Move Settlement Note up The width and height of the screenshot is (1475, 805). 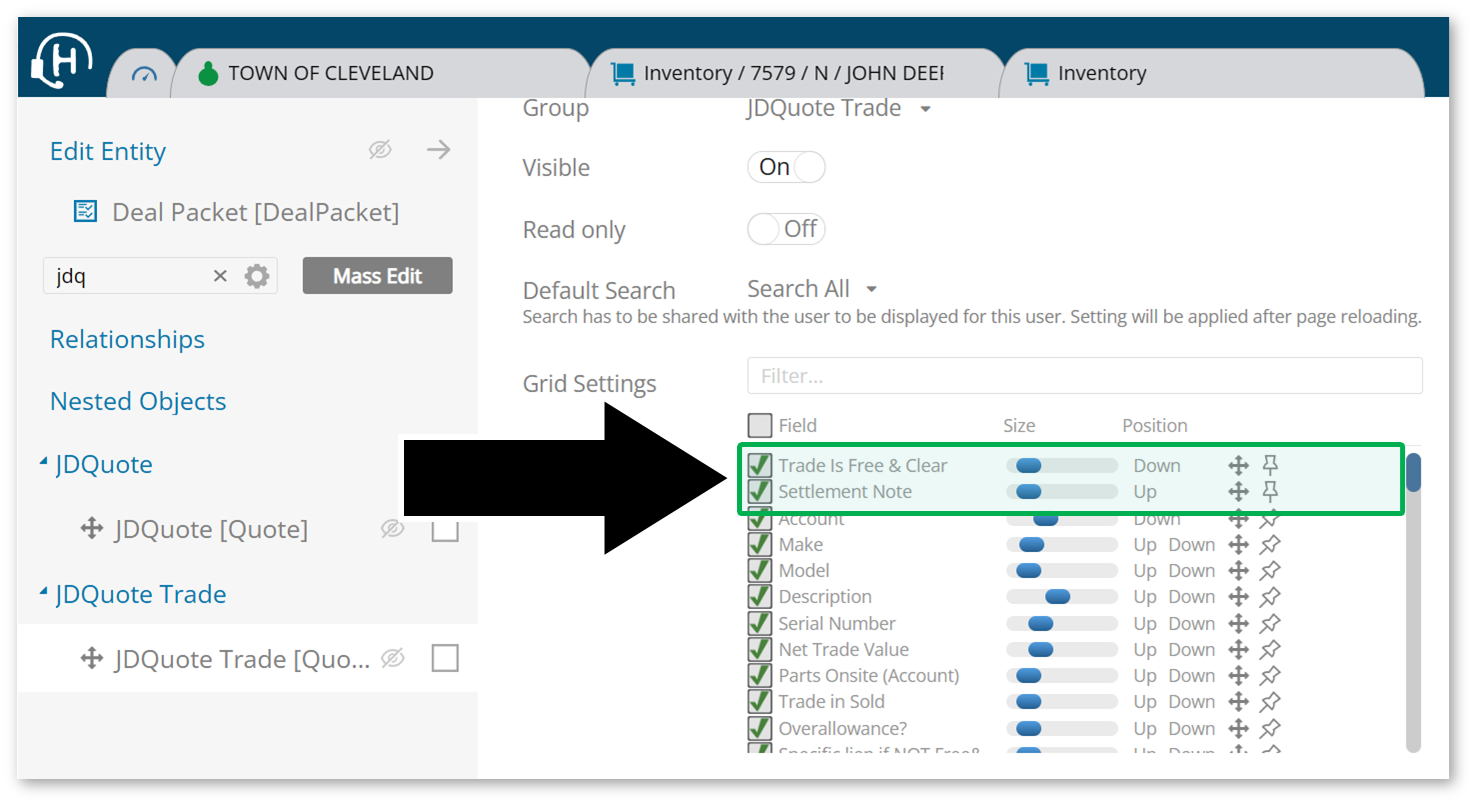[x=1145, y=491]
